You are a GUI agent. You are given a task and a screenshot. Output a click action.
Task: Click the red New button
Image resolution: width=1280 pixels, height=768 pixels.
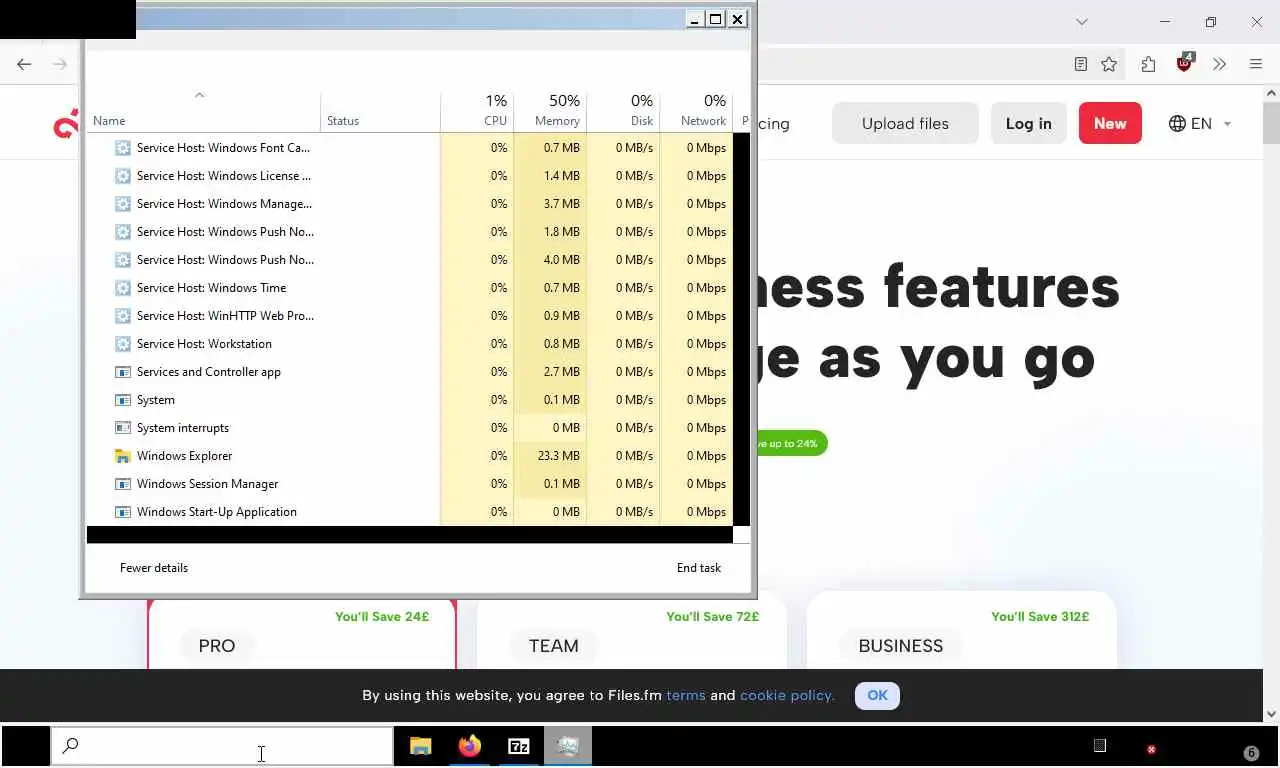[x=1110, y=124]
